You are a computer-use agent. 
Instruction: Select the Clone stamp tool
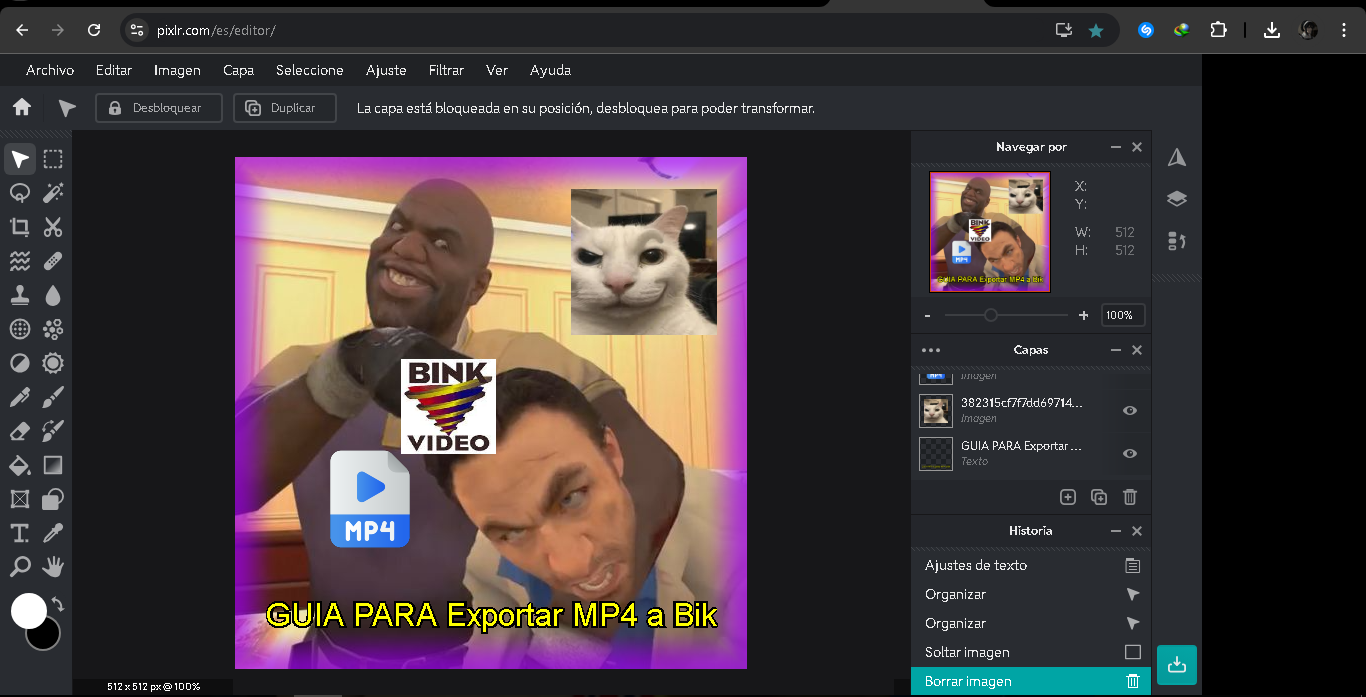20,295
